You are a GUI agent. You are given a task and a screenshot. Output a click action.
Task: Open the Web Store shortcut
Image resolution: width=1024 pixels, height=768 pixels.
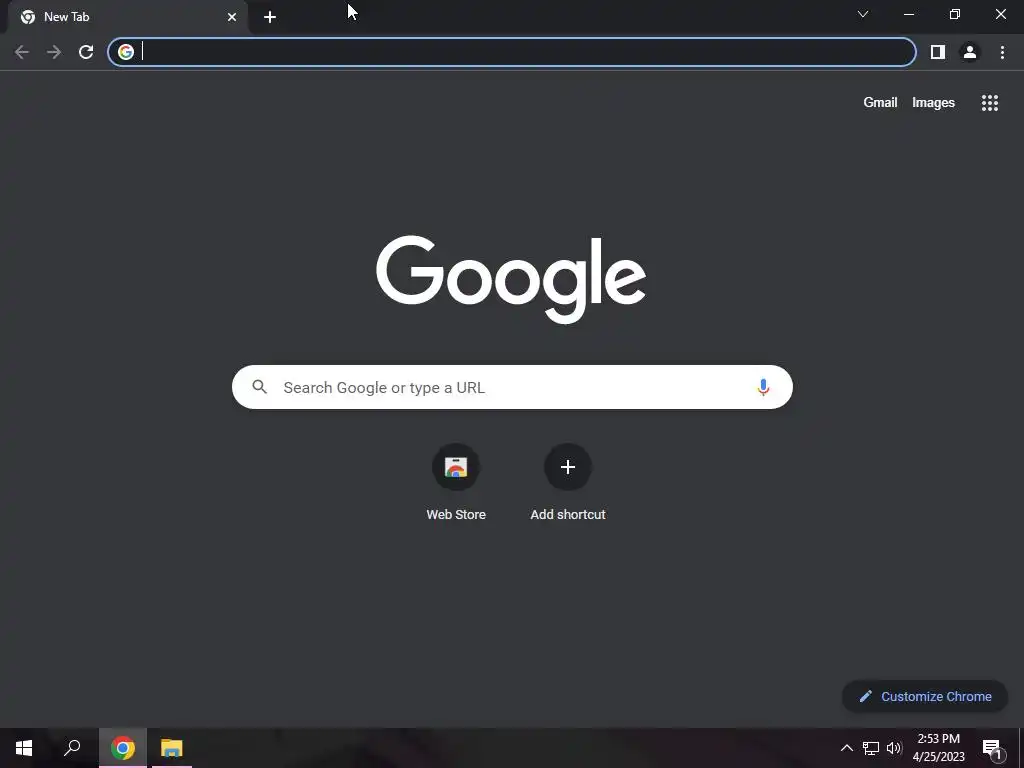456,483
